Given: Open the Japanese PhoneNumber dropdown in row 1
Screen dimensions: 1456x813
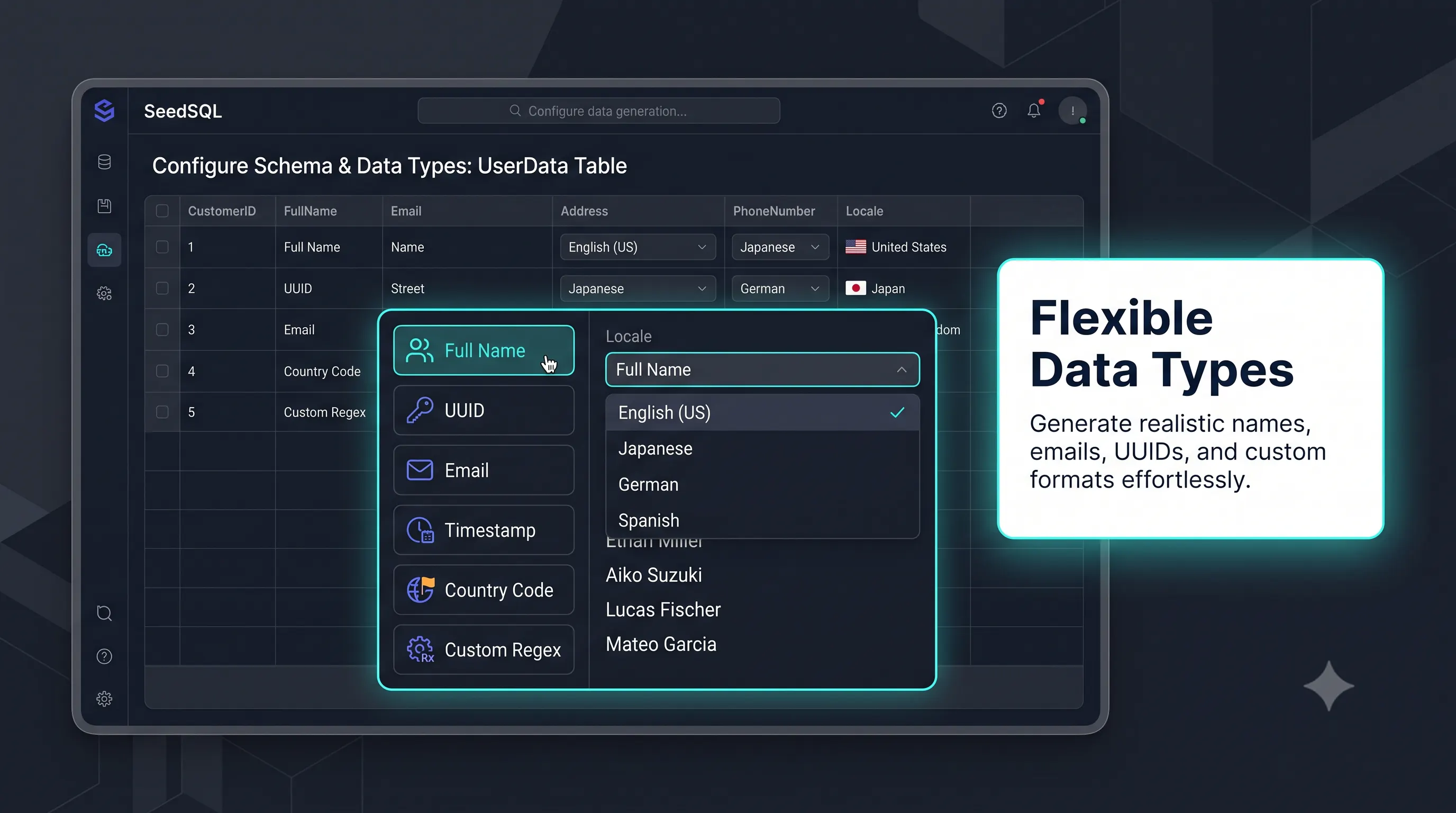Looking at the screenshot, I should click(780, 247).
